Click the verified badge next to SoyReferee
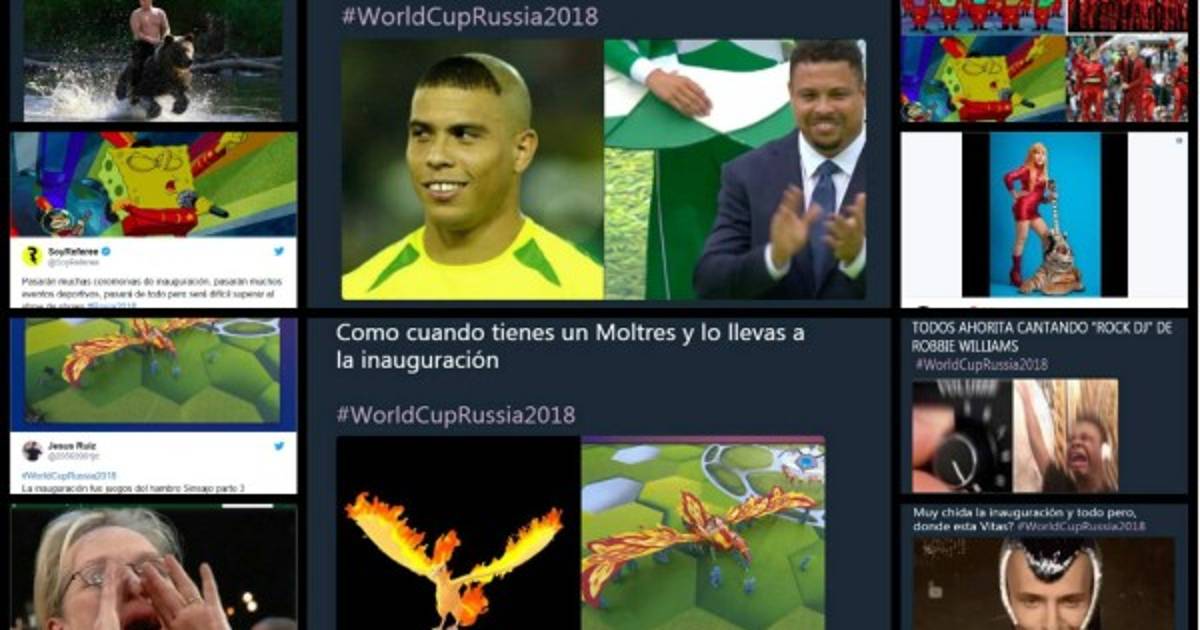Viewport: 1200px width, 630px height. (x=105, y=251)
